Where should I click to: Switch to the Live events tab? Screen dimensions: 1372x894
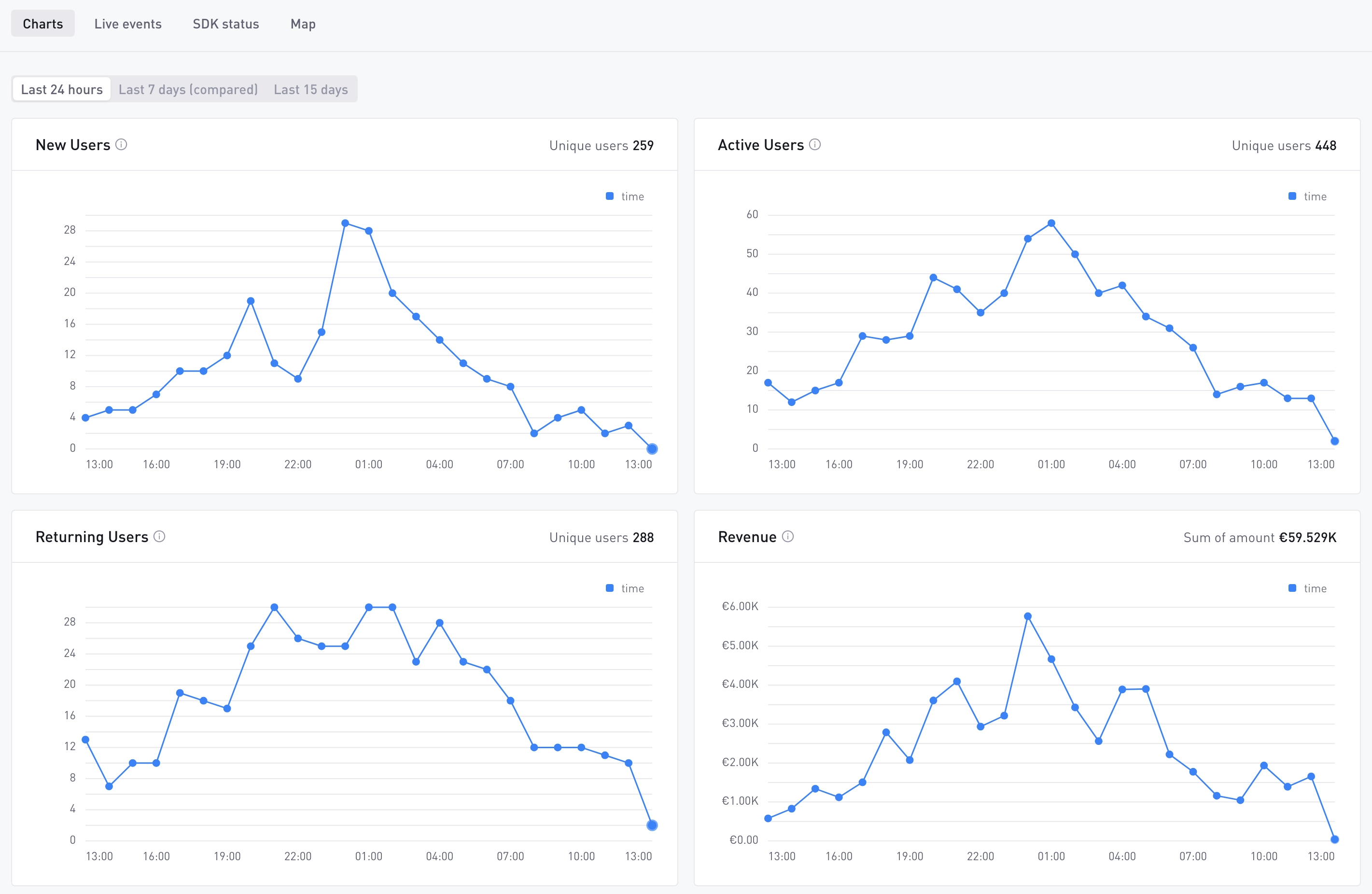(x=128, y=24)
